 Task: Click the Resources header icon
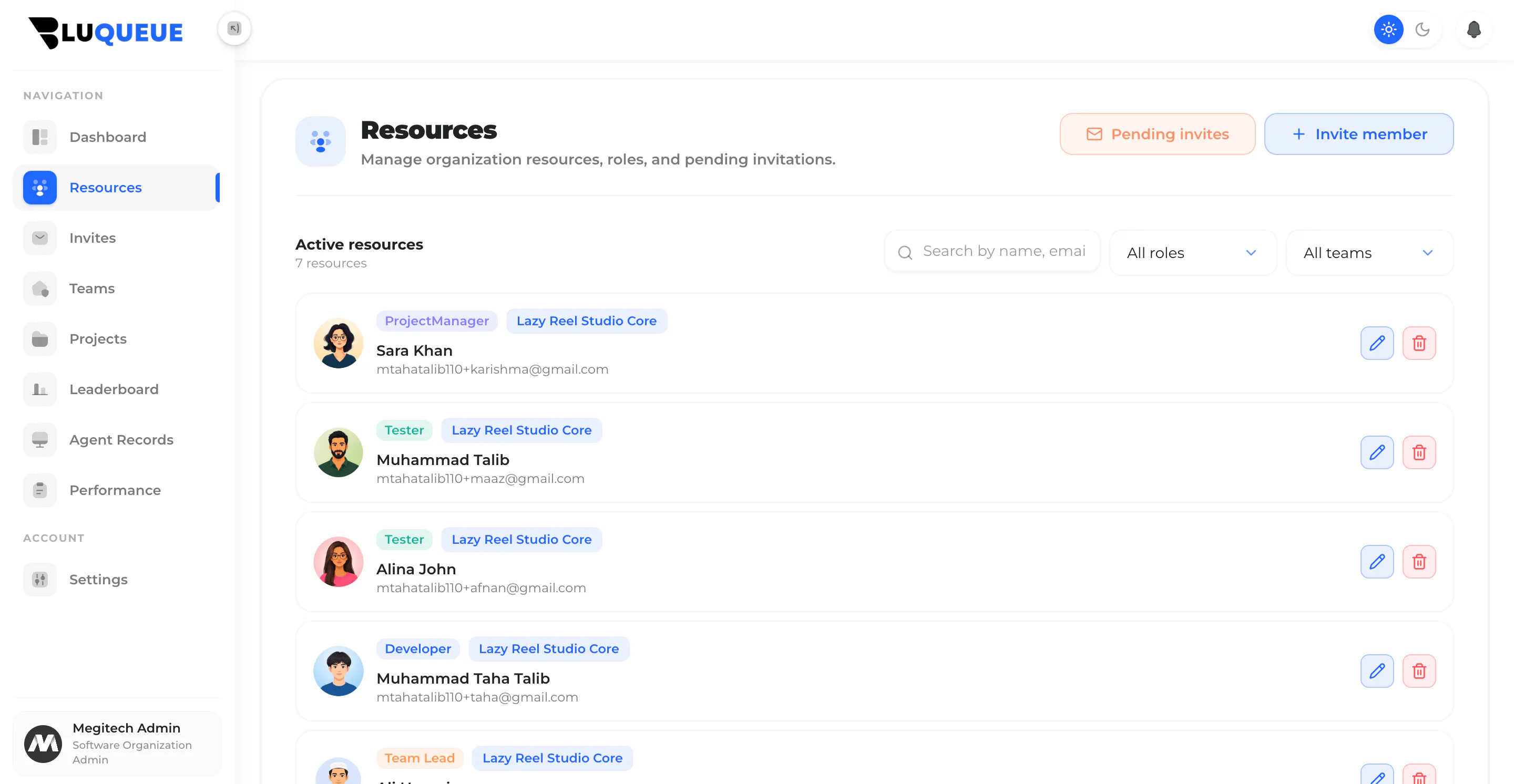pyautogui.click(x=320, y=141)
